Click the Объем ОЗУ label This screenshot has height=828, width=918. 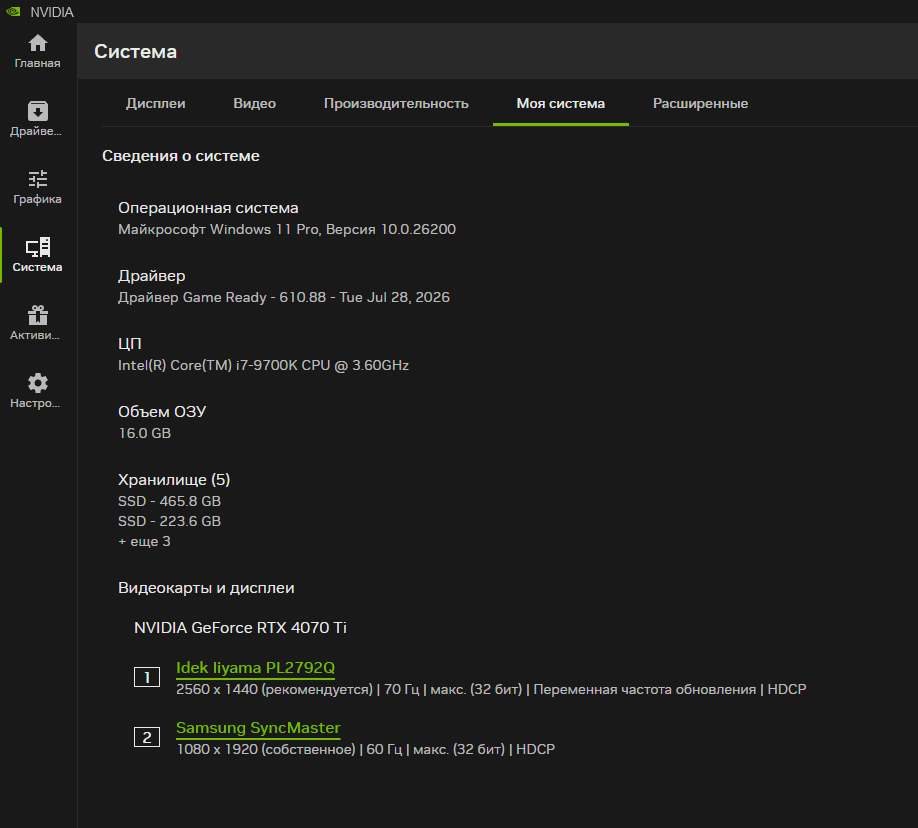pyautogui.click(x=162, y=412)
